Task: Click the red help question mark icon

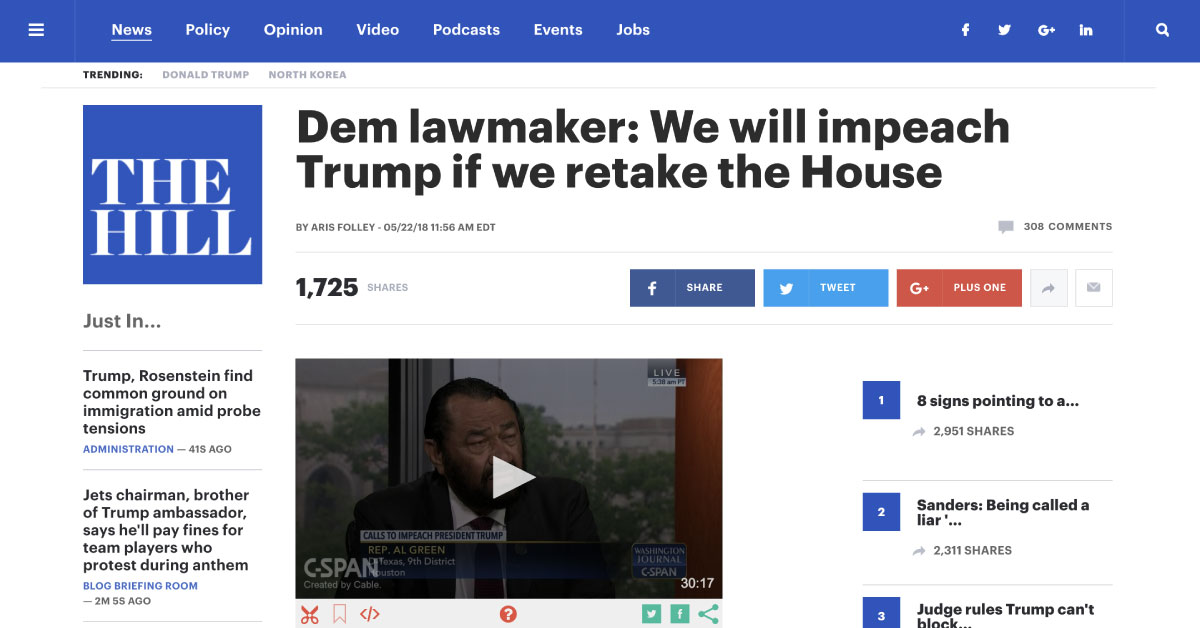Action: coord(508,614)
